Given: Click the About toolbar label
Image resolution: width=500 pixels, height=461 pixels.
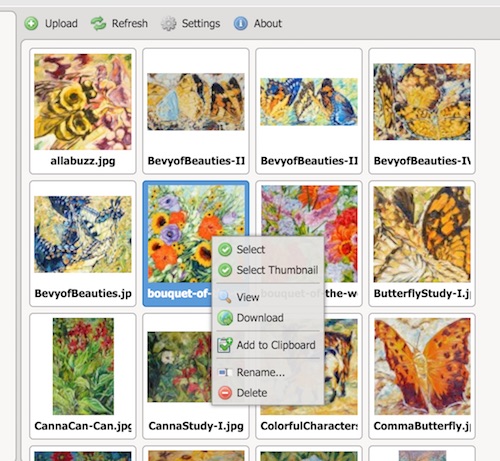Looking at the screenshot, I should 268,24.
